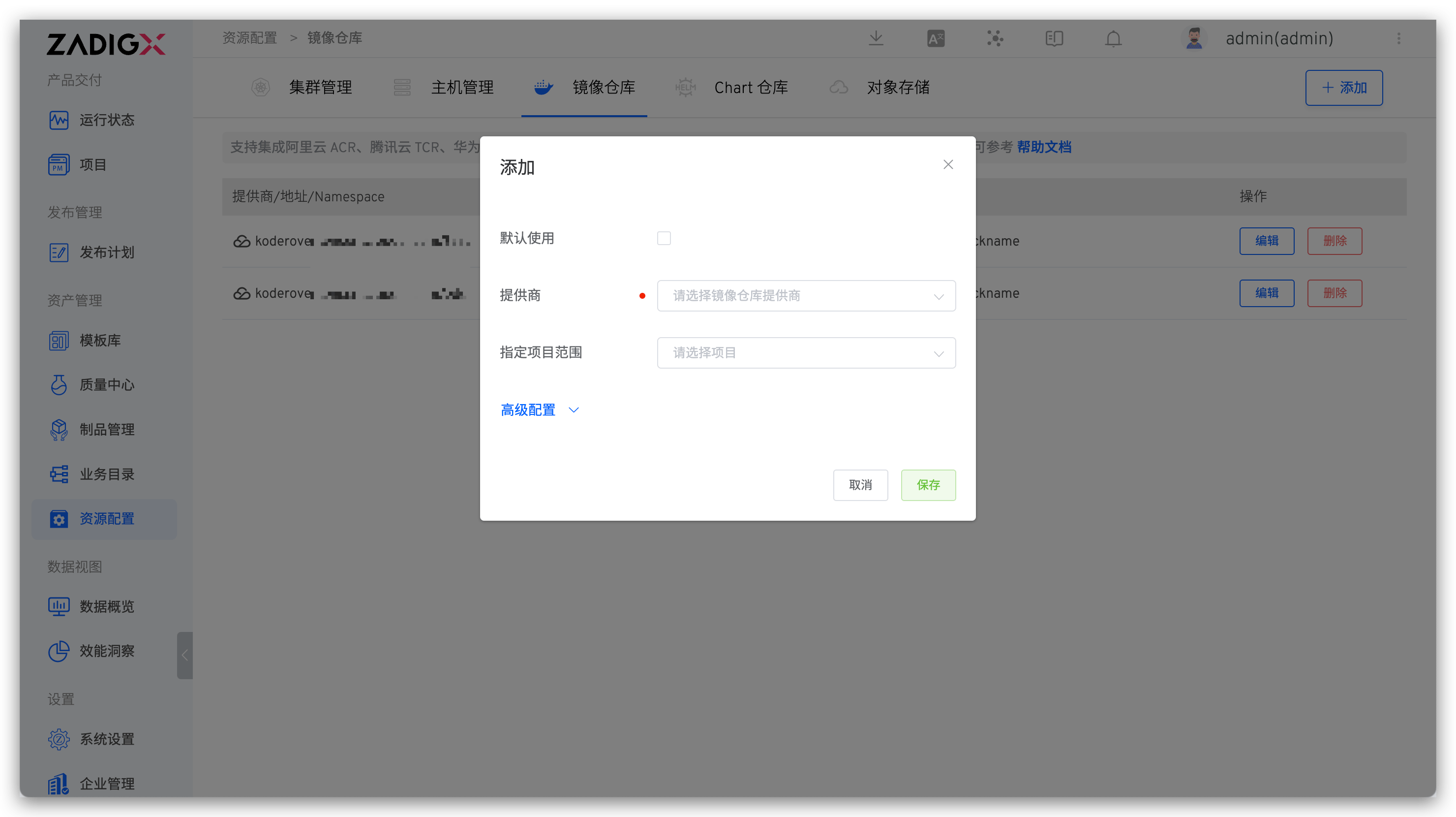This screenshot has width=1456, height=817.
Task: Expand 高级配置 section
Action: [540, 410]
